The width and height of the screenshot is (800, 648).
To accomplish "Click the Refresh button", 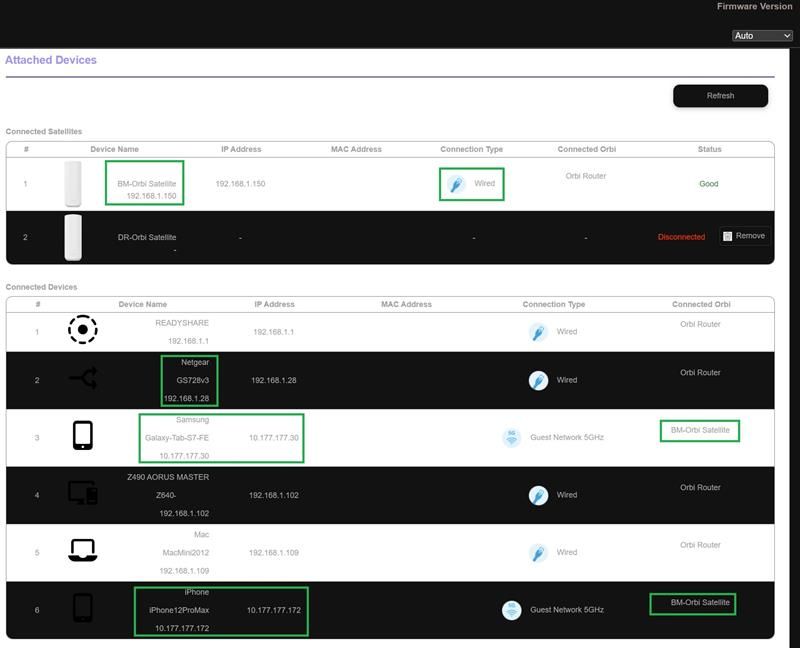I will pos(720,96).
